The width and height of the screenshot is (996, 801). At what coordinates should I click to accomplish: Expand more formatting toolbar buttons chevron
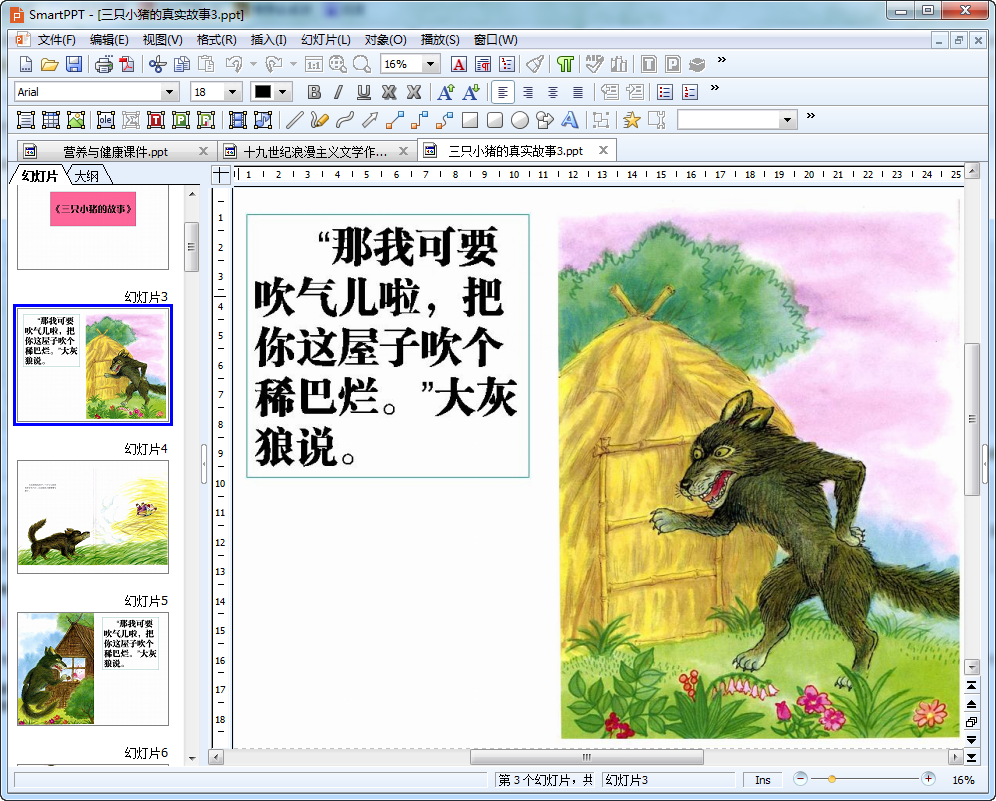click(715, 88)
